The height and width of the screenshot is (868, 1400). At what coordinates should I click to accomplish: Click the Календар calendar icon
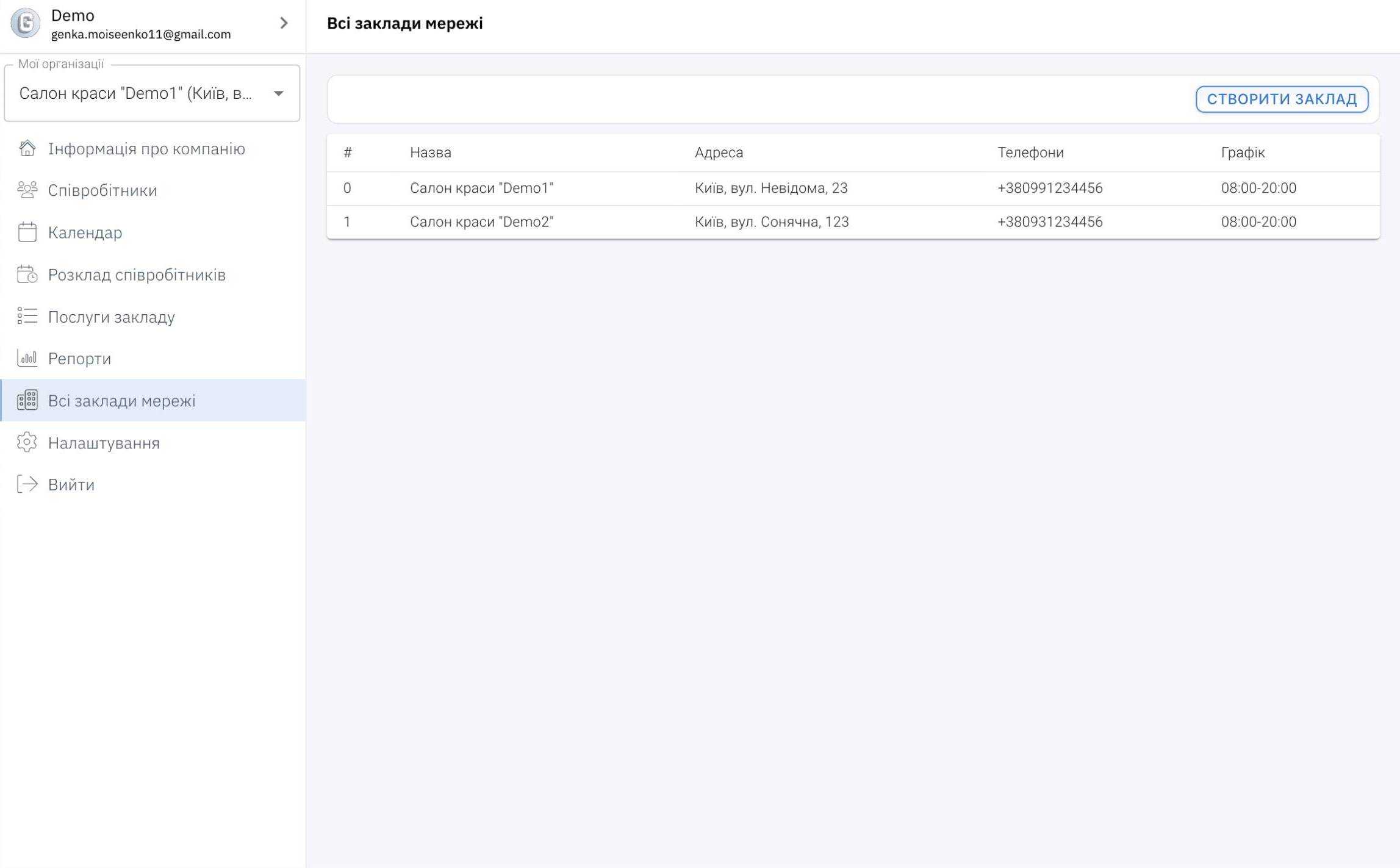click(27, 232)
